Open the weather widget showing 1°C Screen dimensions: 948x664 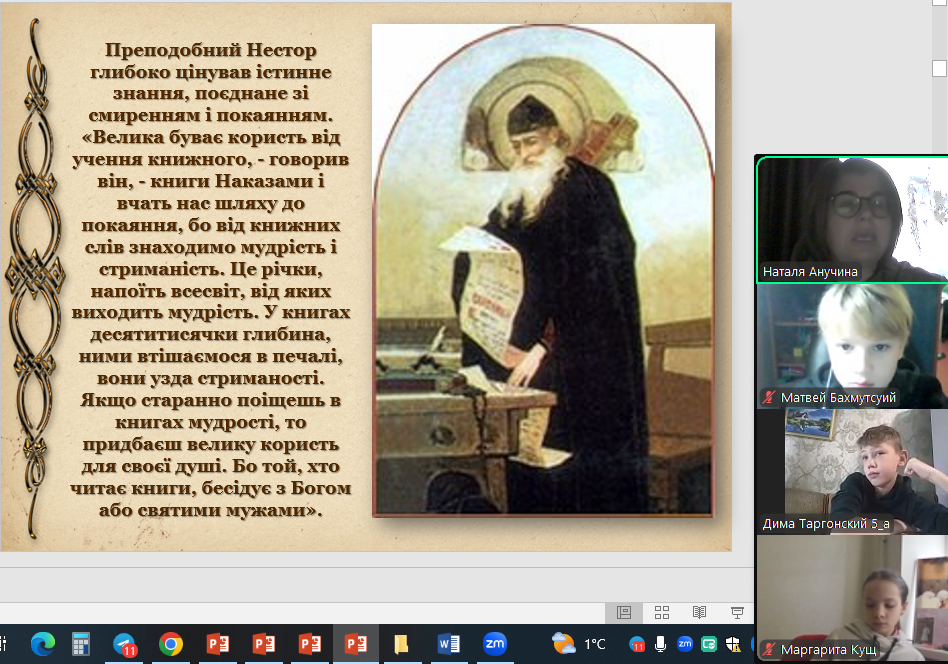click(x=579, y=644)
